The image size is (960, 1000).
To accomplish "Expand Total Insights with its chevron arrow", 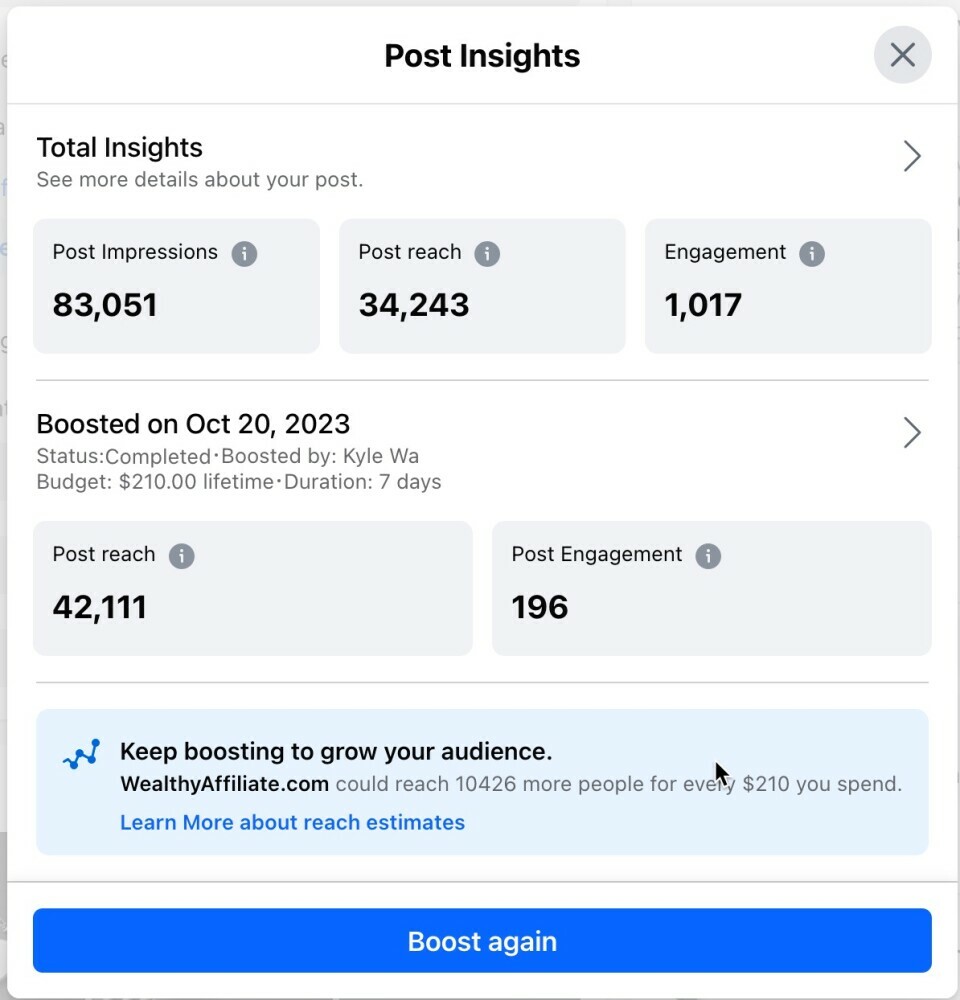I will (x=911, y=156).
